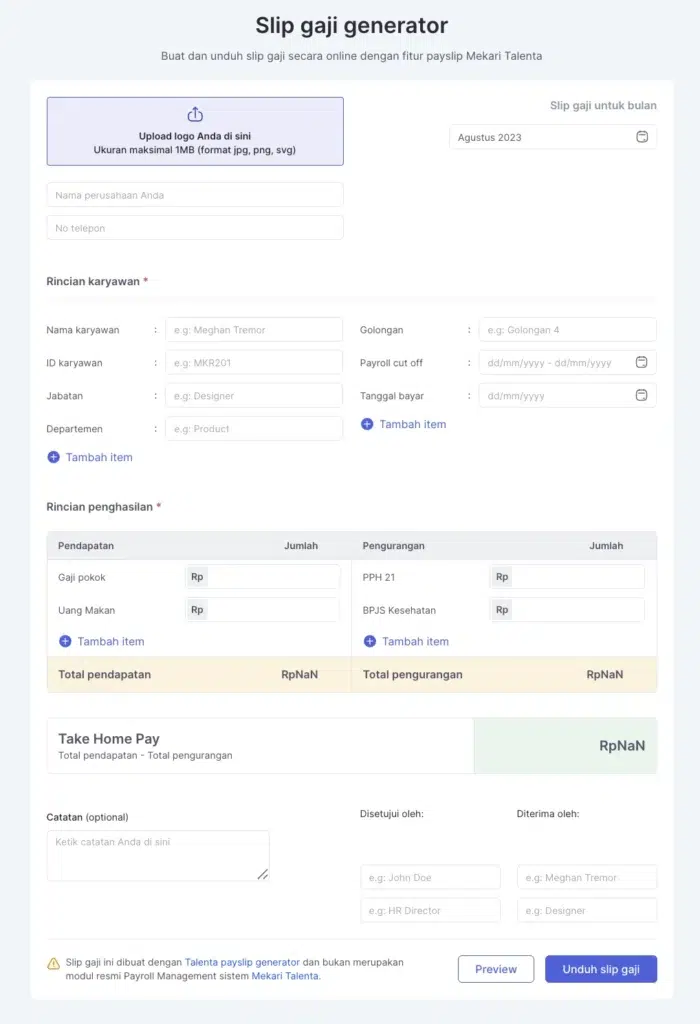Click the Disetujui oleh John Doe field
700x1024 pixels.
coord(430,877)
